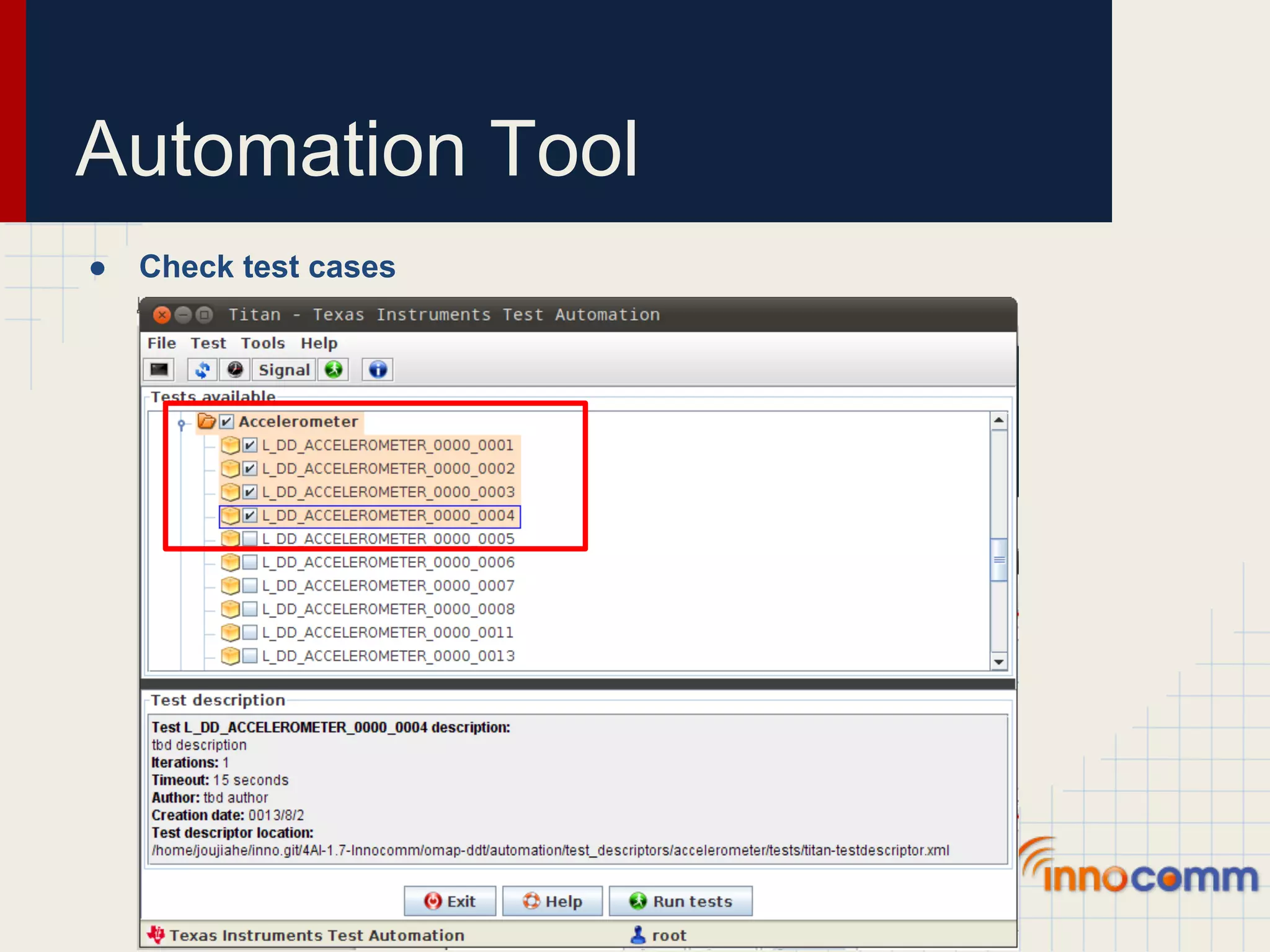Check the L_DD_ACCELEROMETER_0000_0011 checkbox

(249, 633)
